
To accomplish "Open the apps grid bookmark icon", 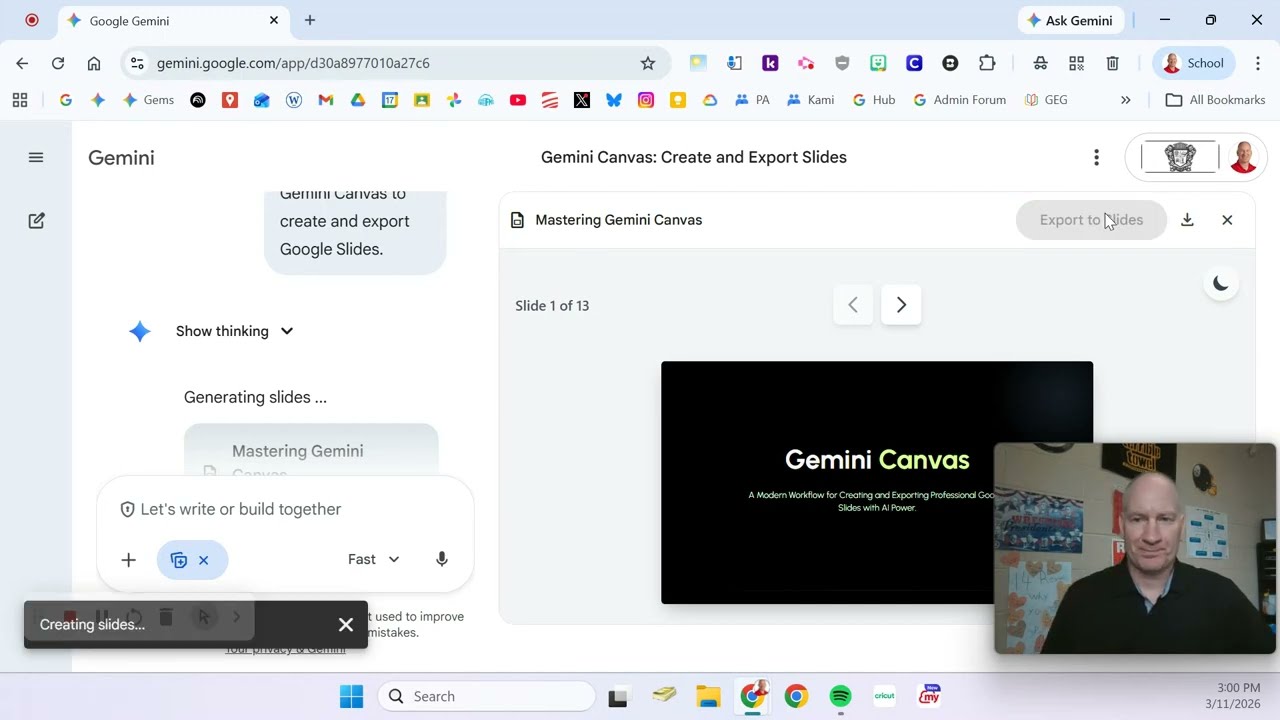I will click(20, 100).
